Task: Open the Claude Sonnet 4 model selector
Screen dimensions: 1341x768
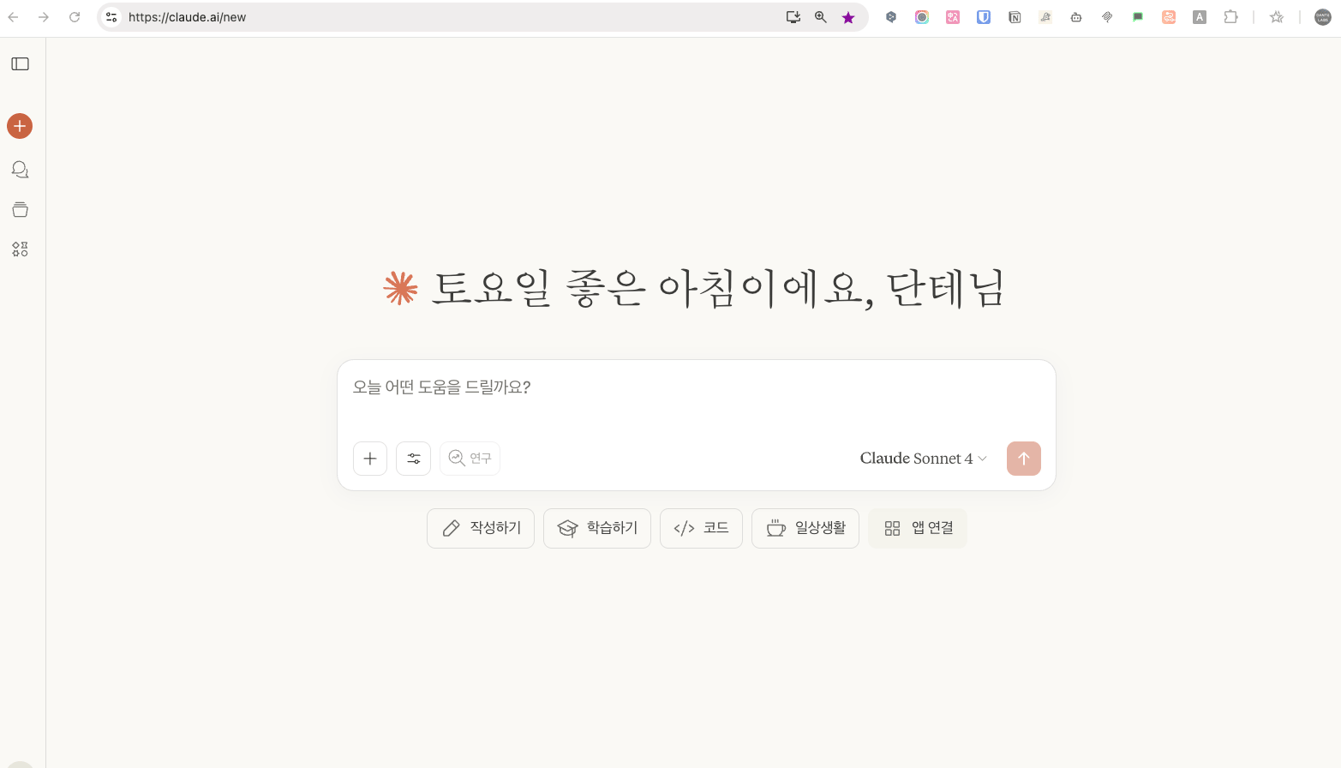Action: click(x=923, y=458)
